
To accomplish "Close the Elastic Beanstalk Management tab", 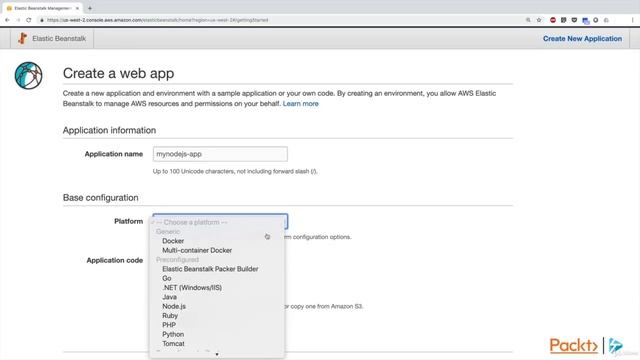I will click(x=77, y=8).
